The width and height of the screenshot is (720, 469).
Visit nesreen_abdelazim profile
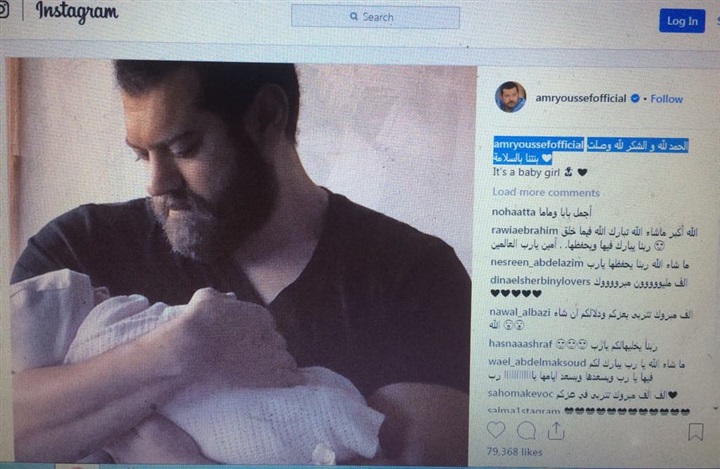coord(536,263)
